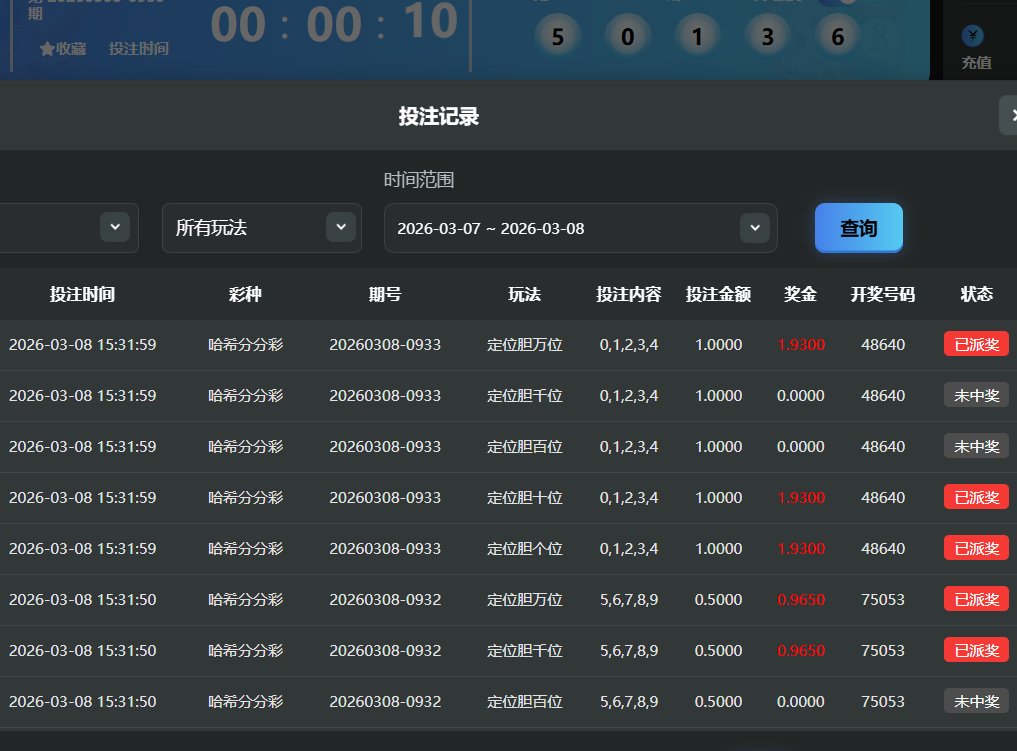Open the 所有玩法 play type dropdown

261,228
